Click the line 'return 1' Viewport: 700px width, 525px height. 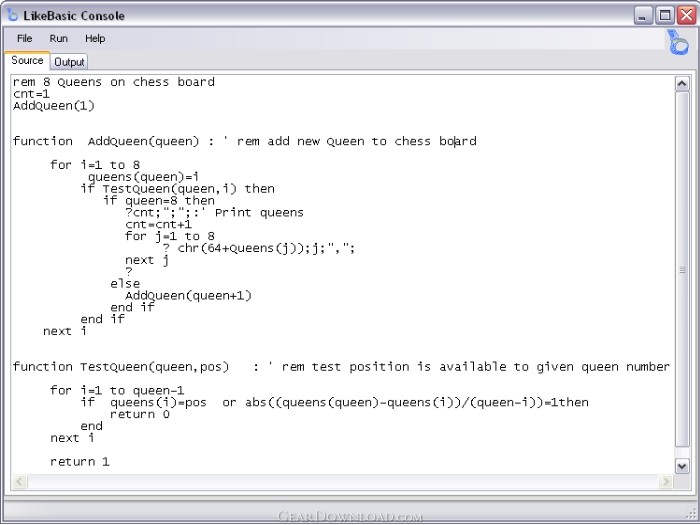[x=79, y=462]
